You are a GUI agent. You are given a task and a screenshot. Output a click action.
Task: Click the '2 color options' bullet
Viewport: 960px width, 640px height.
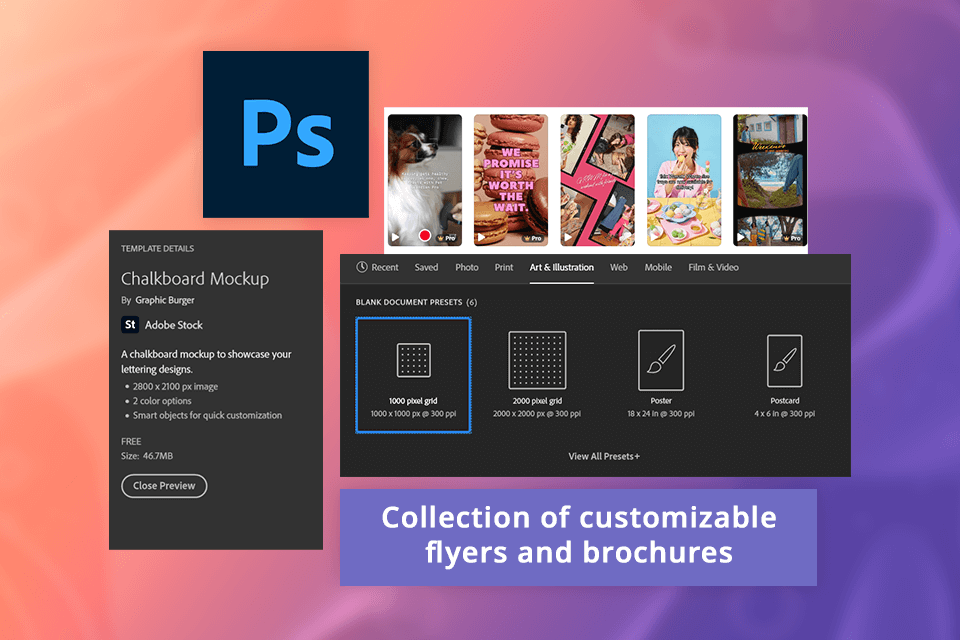click(162, 401)
